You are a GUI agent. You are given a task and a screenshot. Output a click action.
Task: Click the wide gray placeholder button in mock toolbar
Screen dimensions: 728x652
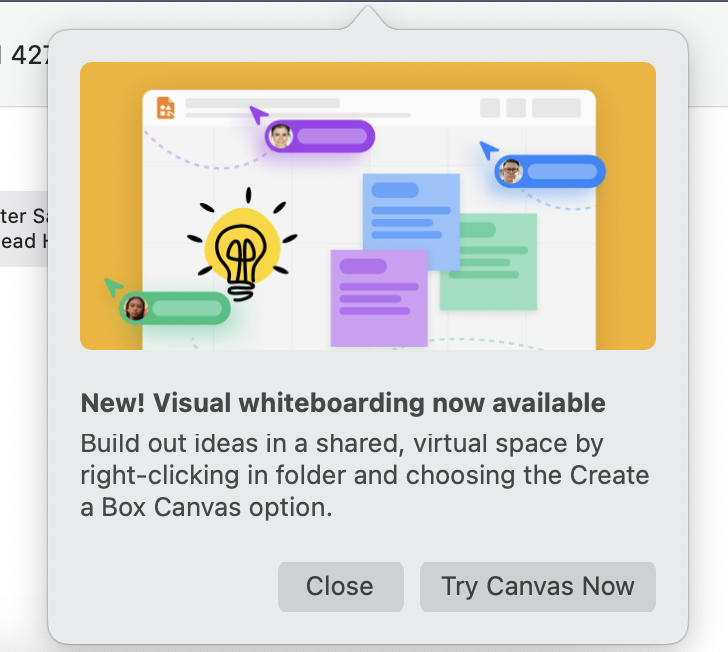[556, 108]
